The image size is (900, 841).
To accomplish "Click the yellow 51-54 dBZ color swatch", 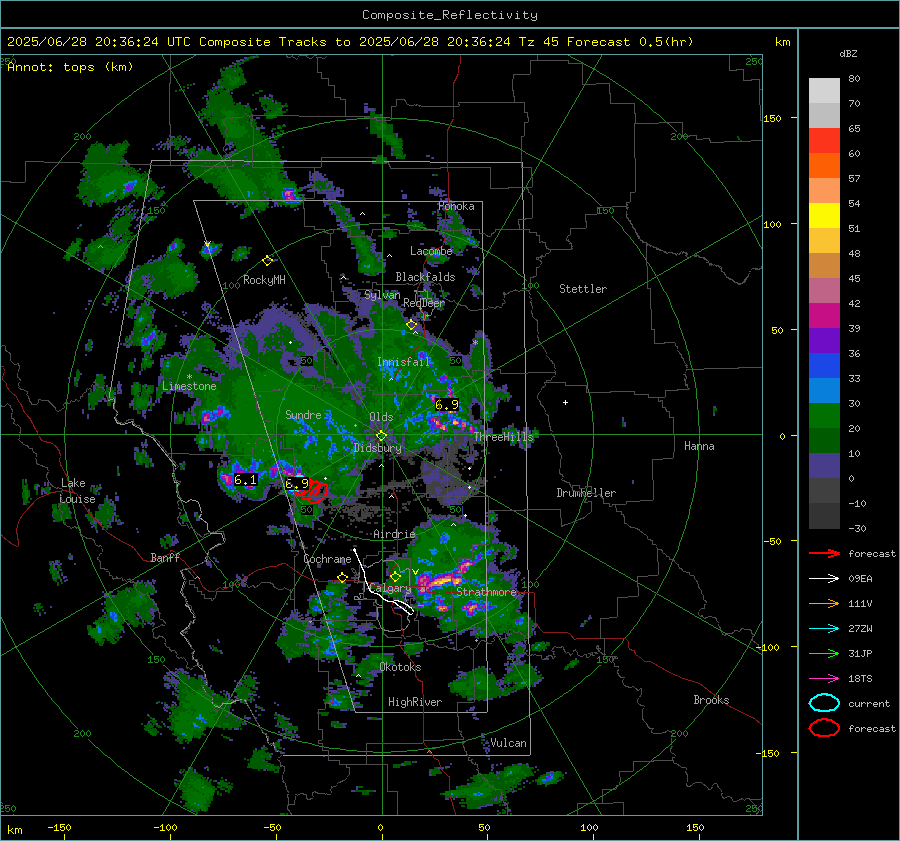I will tap(824, 216).
